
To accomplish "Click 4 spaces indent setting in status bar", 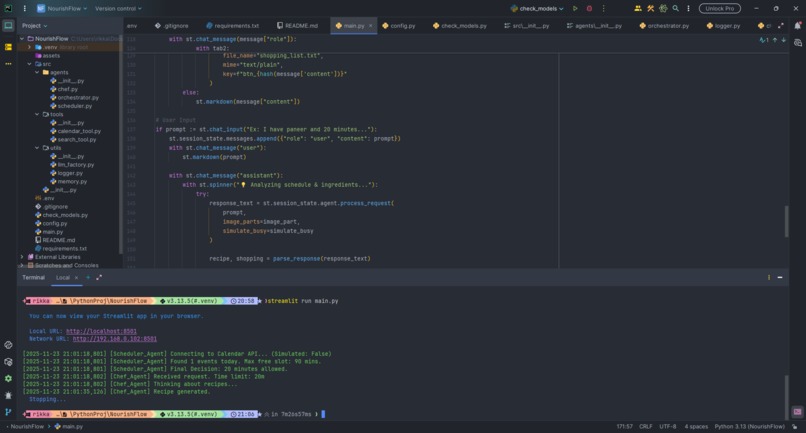I will [x=696, y=427].
